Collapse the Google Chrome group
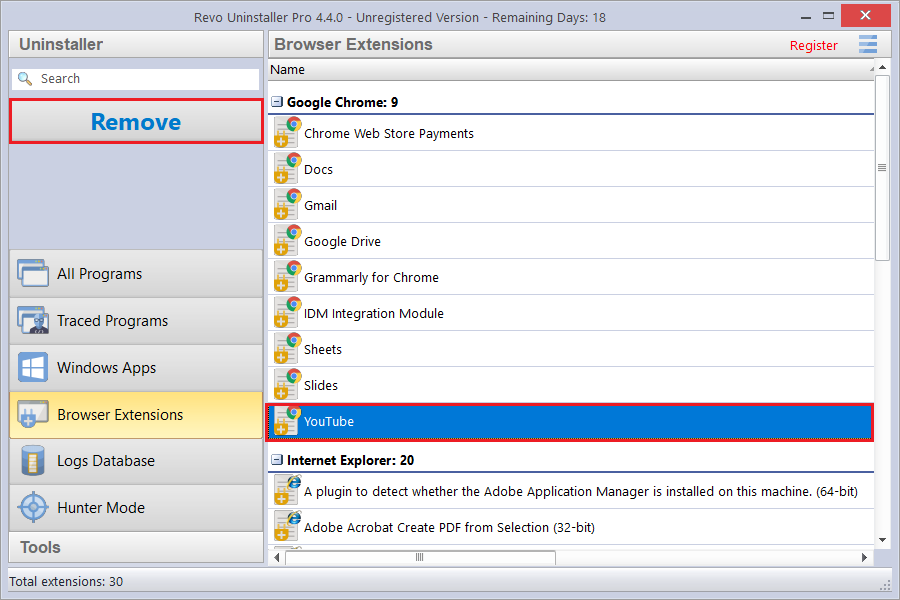Viewport: 900px width, 600px height. pyautogui.click(x=277, y=102)
